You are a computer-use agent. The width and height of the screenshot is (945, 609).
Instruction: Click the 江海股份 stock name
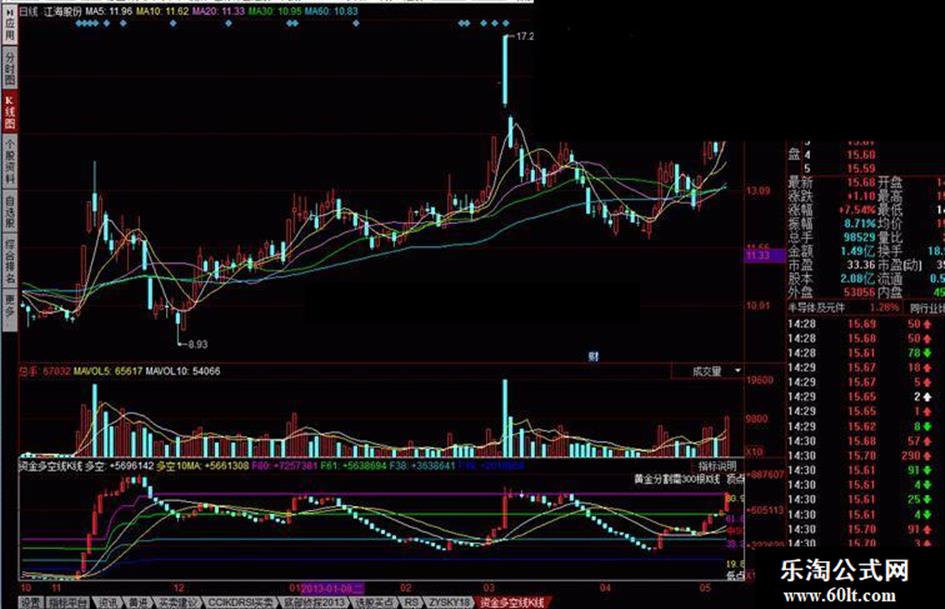coord(63,11)
